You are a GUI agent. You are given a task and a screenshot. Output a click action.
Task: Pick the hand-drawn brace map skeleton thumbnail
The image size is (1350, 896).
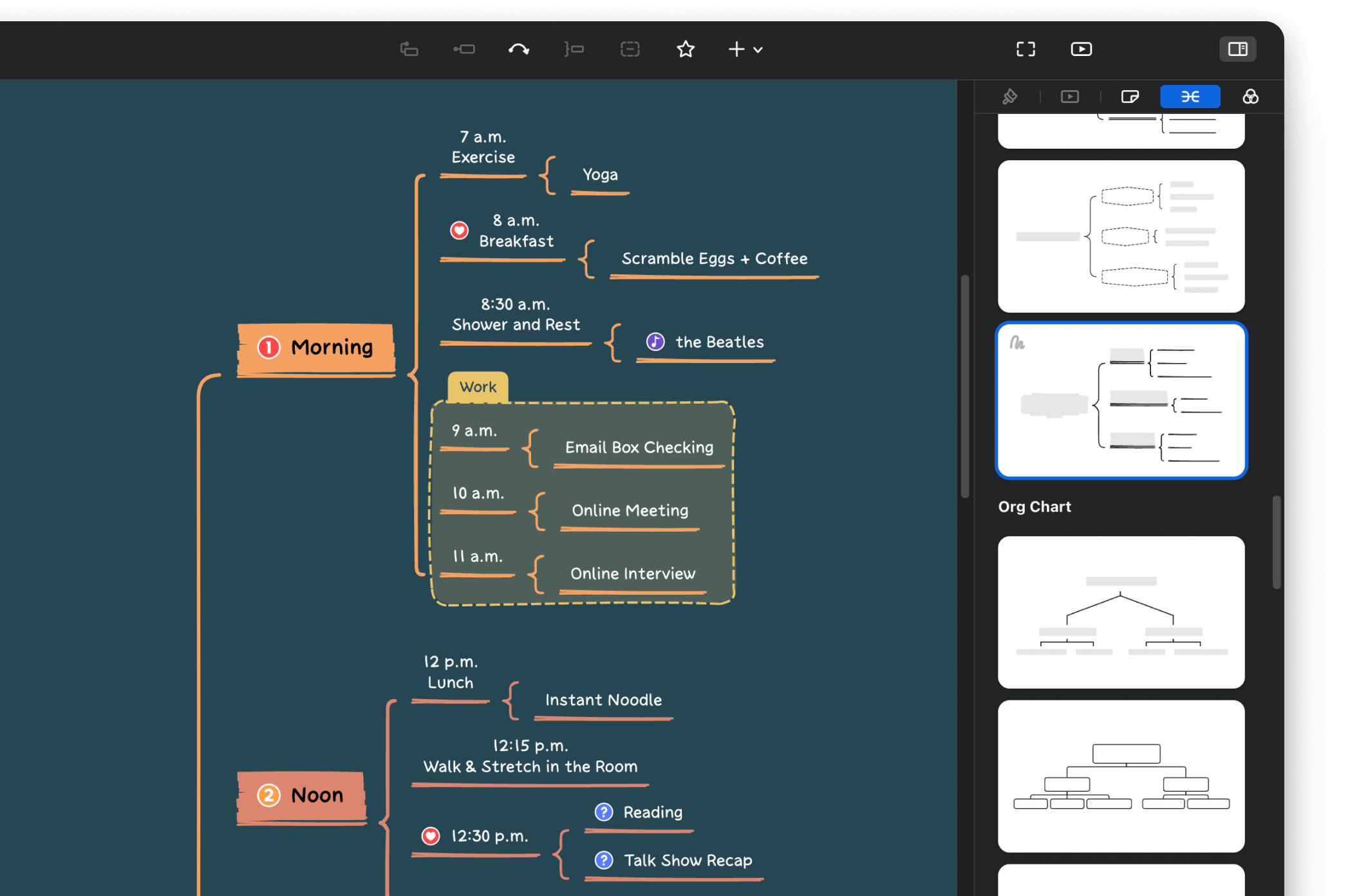click(x=1121, y=400)
